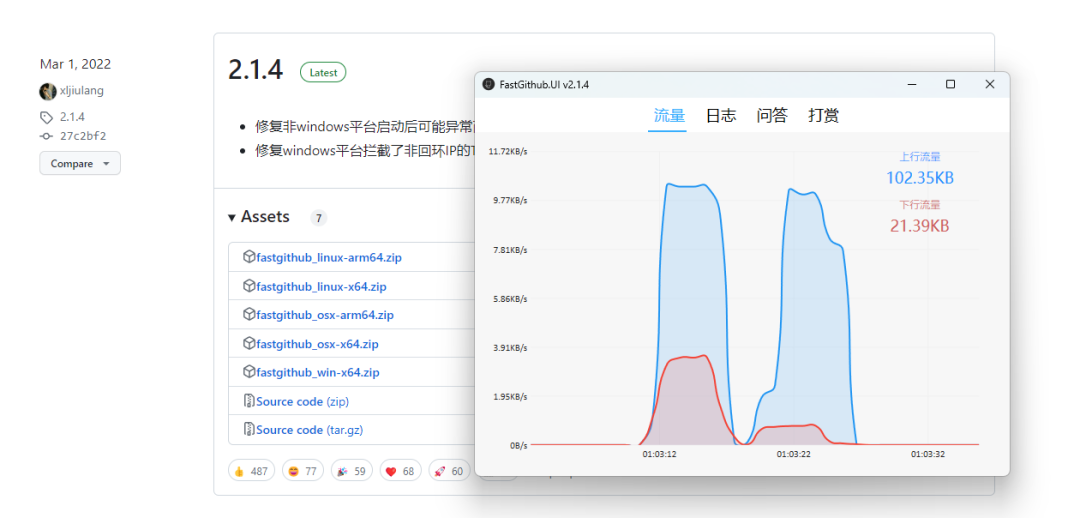Click the rocket reaction 60
This screenshot has height=518, width=1080.
(448, 471)
